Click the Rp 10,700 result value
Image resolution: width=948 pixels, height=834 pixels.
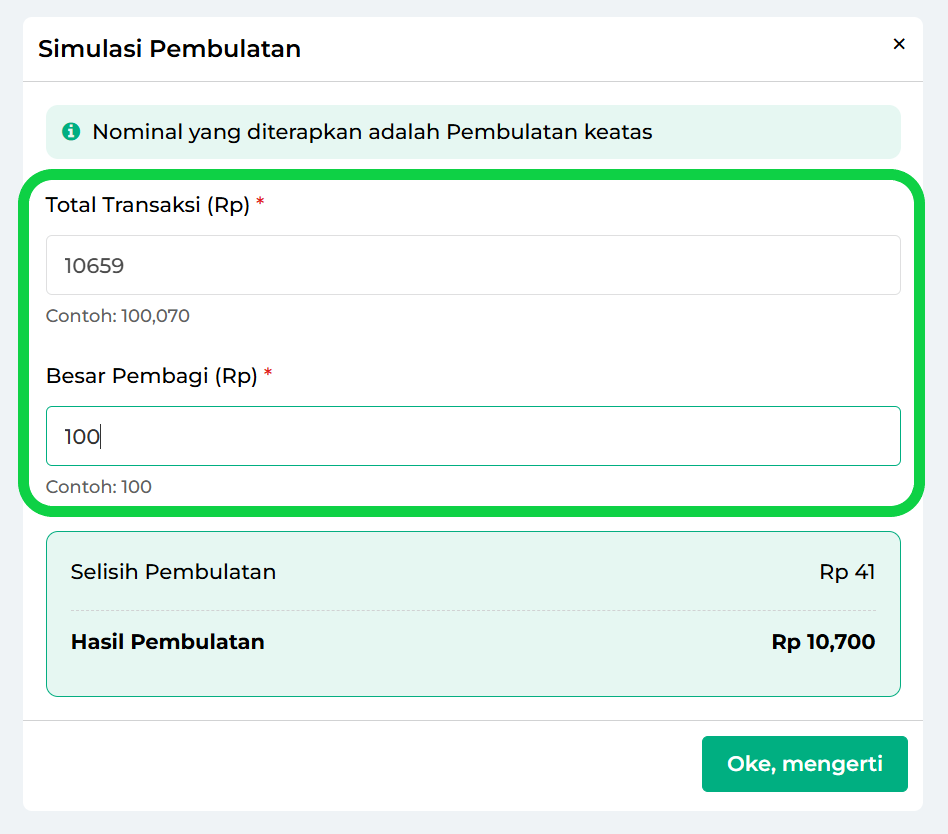click(x=823, y=642)
